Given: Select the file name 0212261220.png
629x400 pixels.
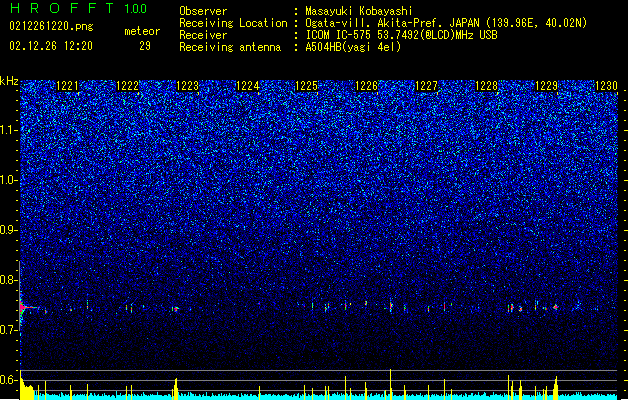Looking at the screenshot, I should [x=51, y=26].
